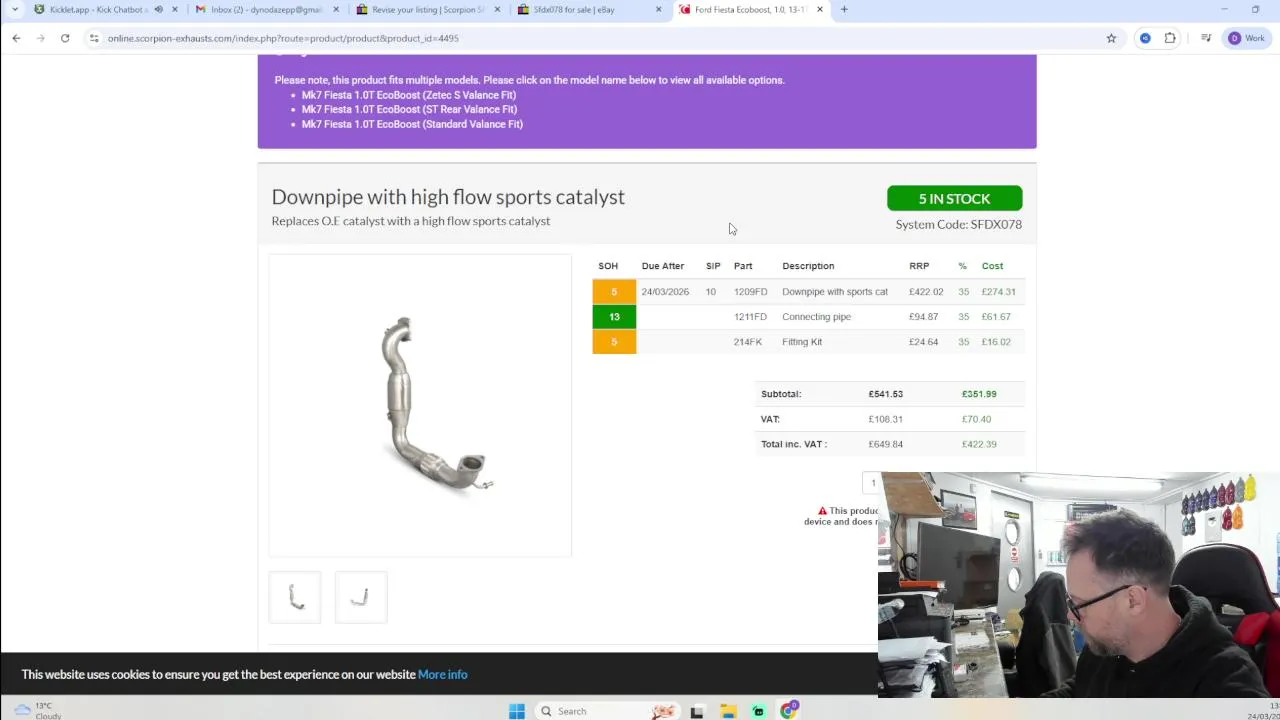Click the due date 24/03/2026
The width and height of the screenshot is (1280, 720).
665,292
